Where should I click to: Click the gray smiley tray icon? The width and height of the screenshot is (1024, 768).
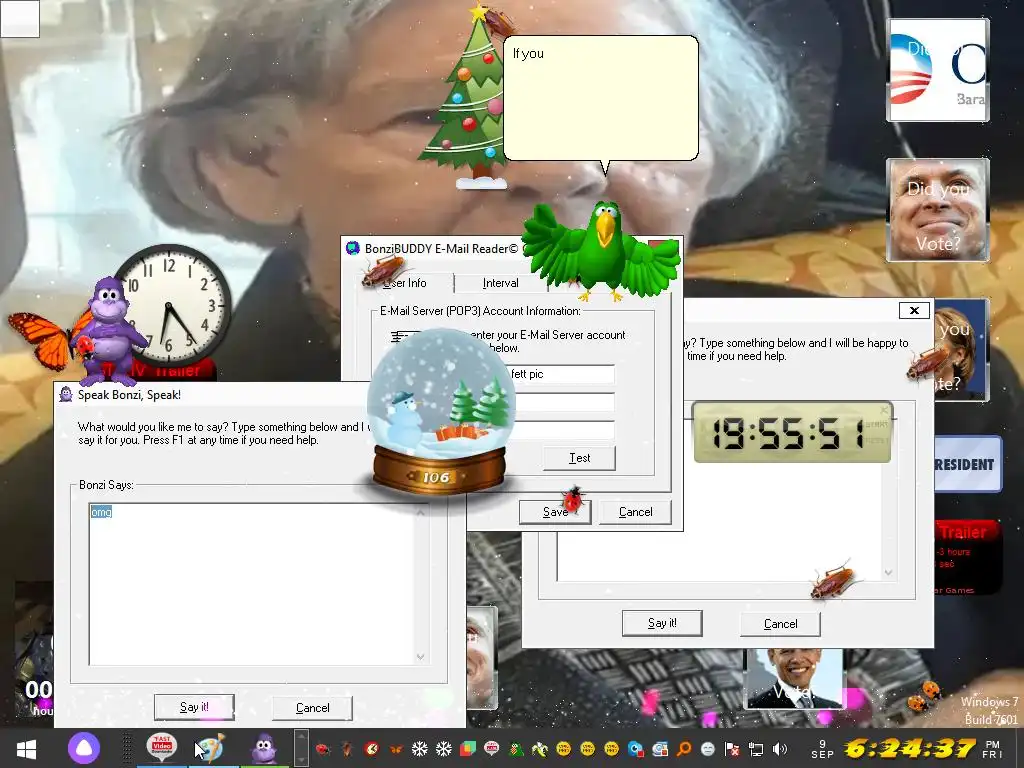(x=708, y=749)
